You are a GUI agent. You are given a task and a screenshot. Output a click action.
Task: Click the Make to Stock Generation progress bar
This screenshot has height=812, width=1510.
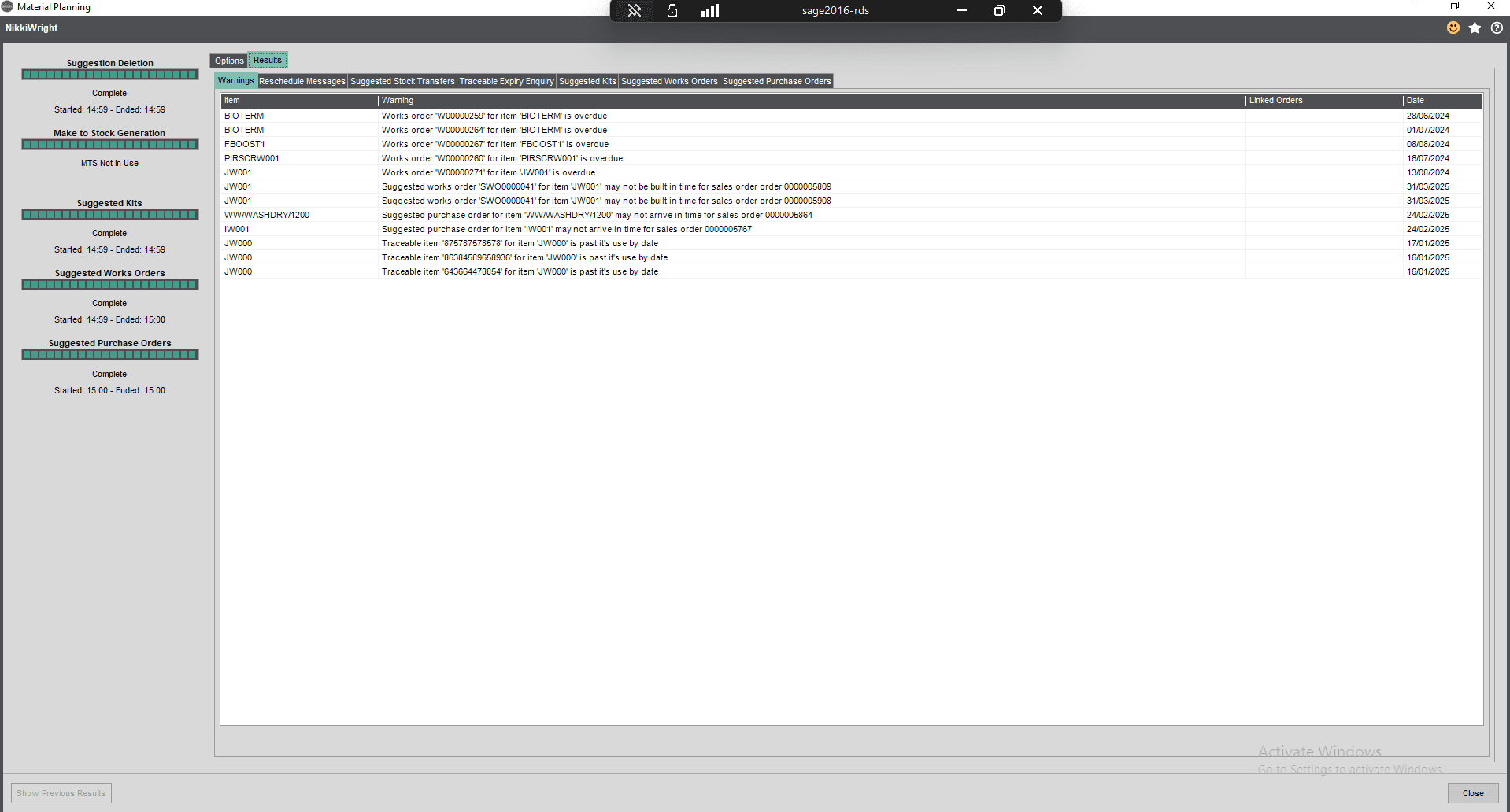110,145
